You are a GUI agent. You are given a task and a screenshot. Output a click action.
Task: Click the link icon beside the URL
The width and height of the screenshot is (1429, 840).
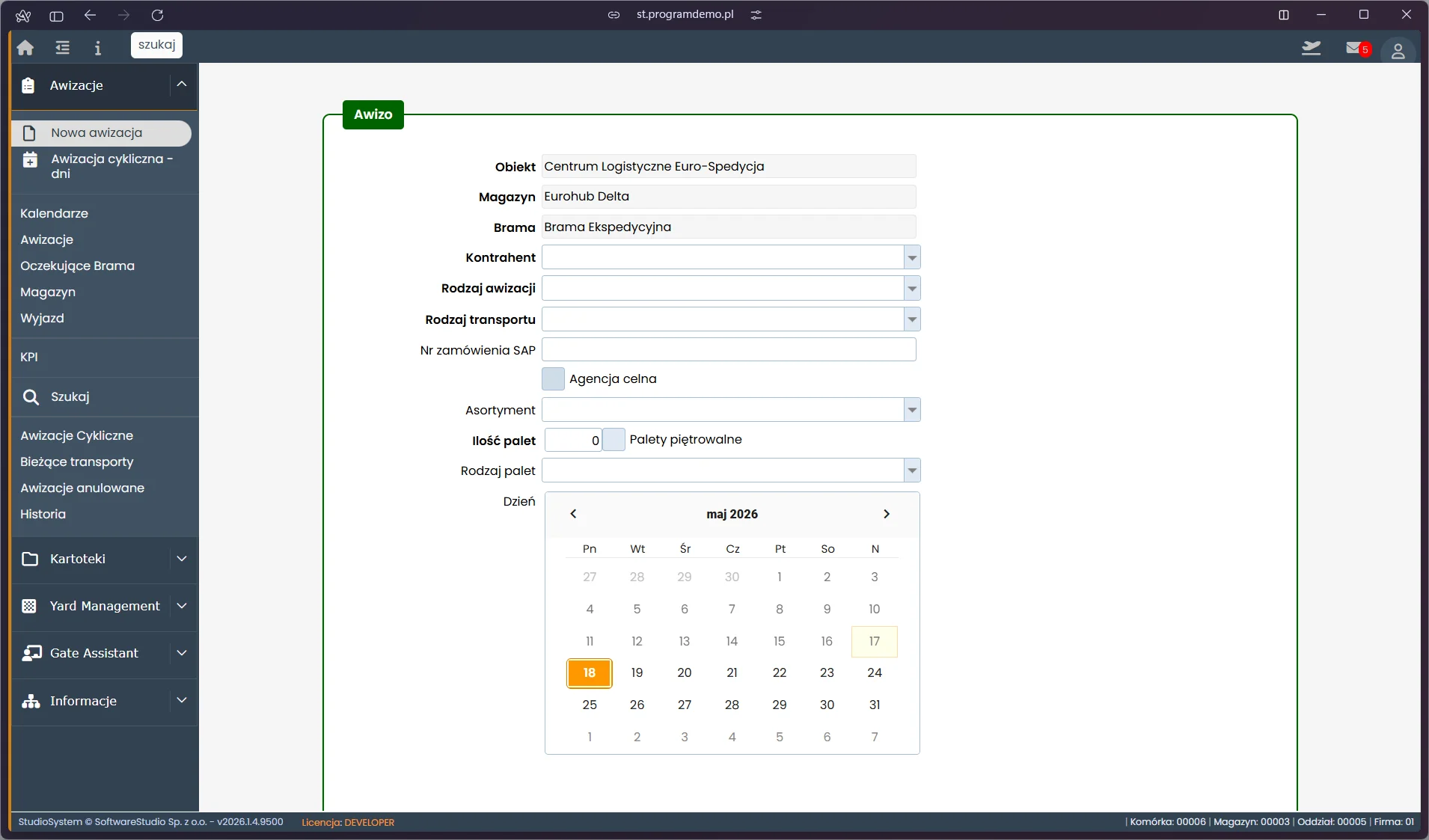(613, 15)
